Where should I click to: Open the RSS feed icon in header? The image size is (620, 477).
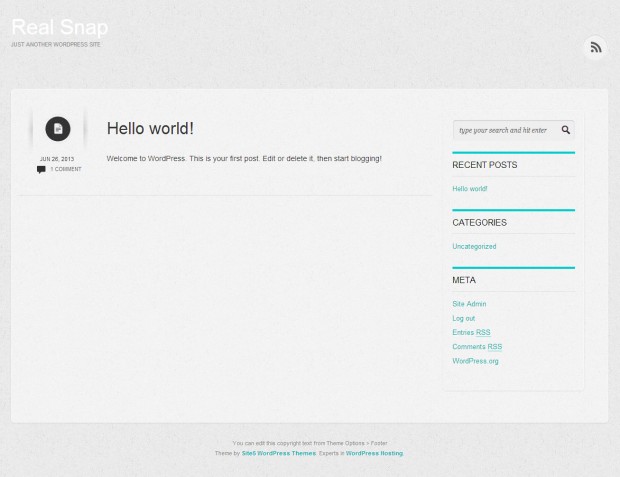(x=595, y=47)
